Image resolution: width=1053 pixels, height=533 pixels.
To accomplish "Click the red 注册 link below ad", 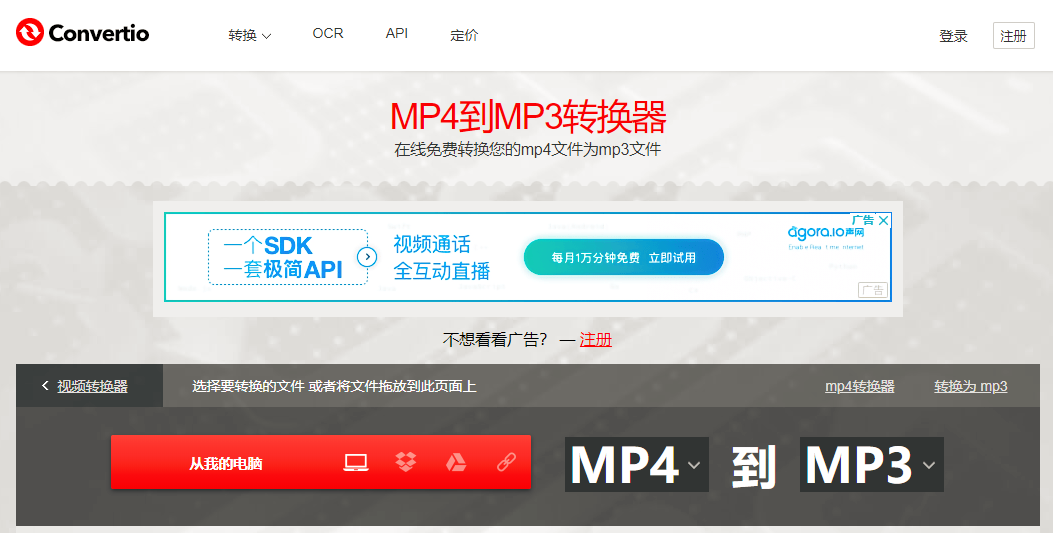I will (x=596, y=340).
